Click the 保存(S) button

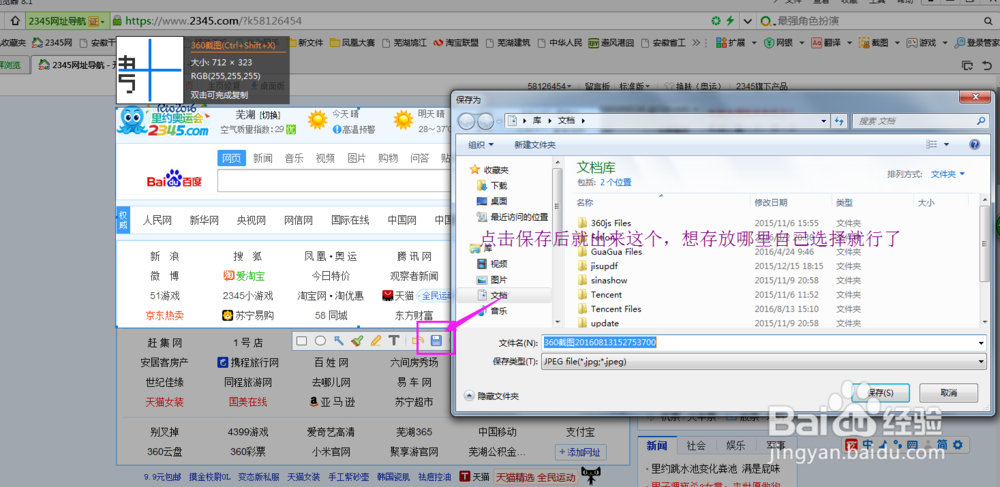(880, 392)
